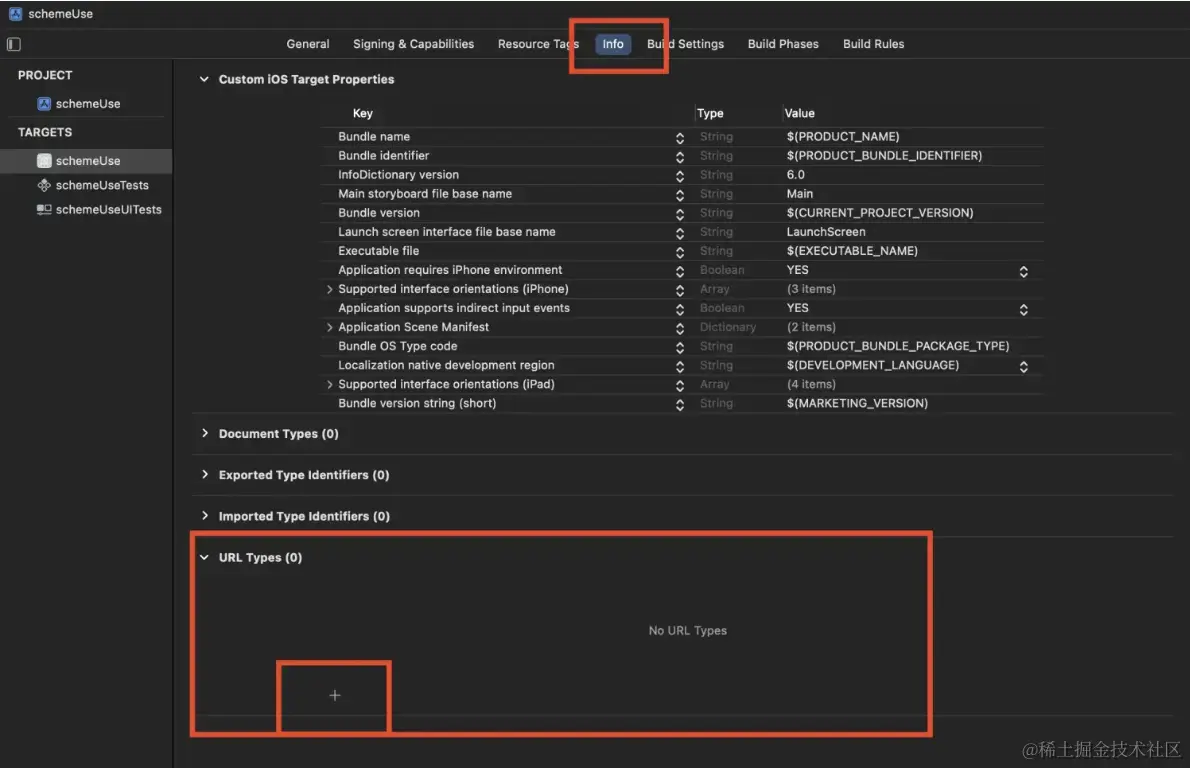This screenshot has width=1190, height=768.
Task: Click the Main storyboard value
Action: pyautogui.click(x=800, y=194)
